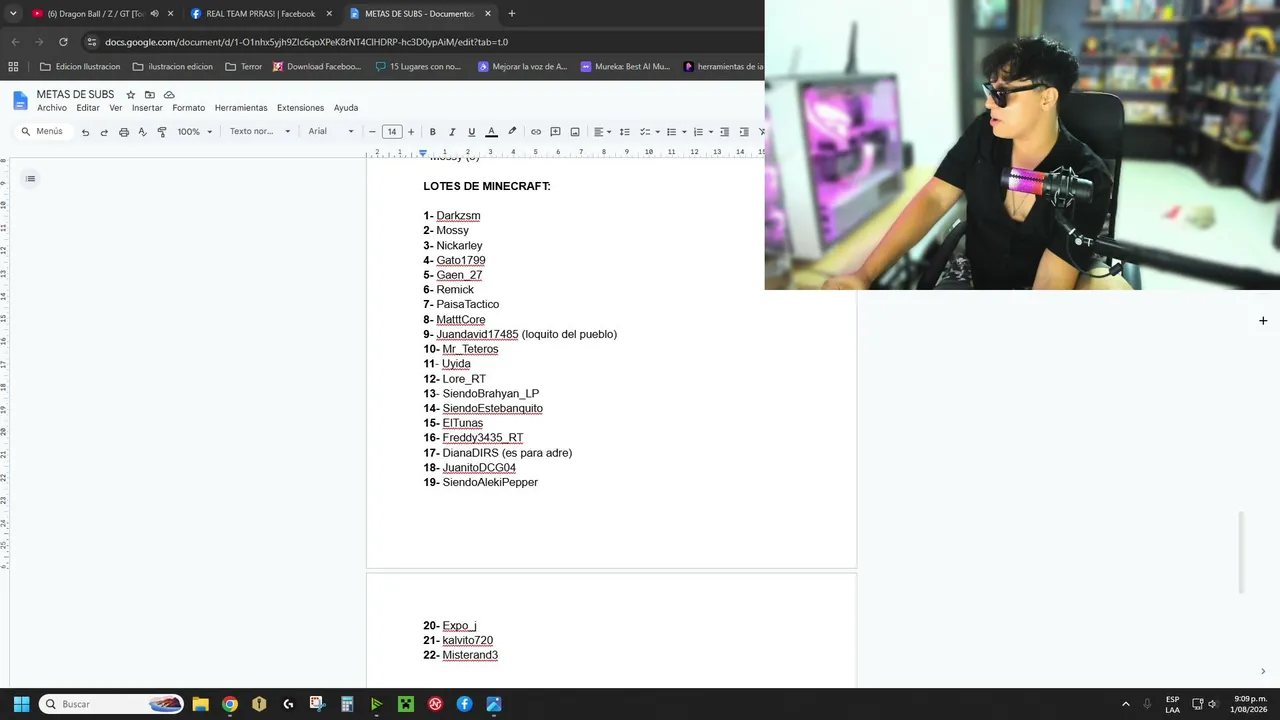1280x720 pixels.
Task: Open the numbered list dropdown
Action: 703,132
